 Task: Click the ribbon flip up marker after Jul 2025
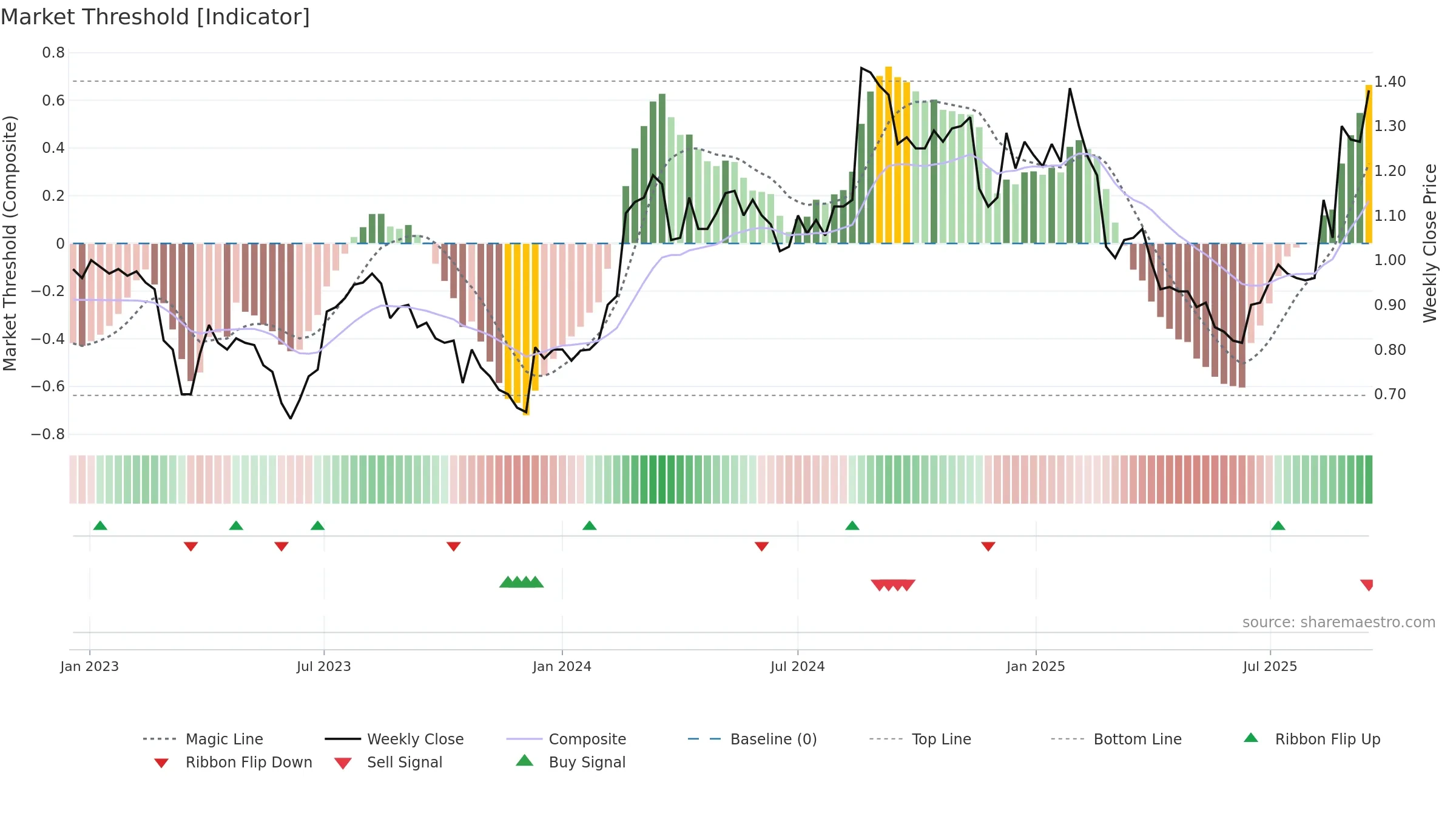[x=1278, y=525]
